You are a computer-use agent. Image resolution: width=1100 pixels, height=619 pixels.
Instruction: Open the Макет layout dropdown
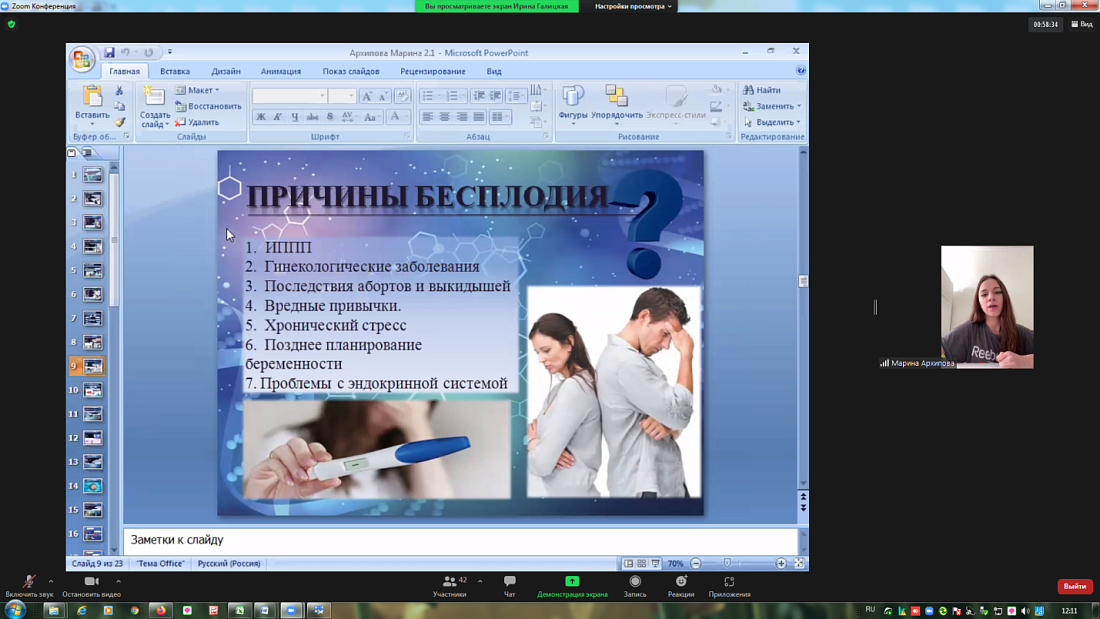point(200,89)
